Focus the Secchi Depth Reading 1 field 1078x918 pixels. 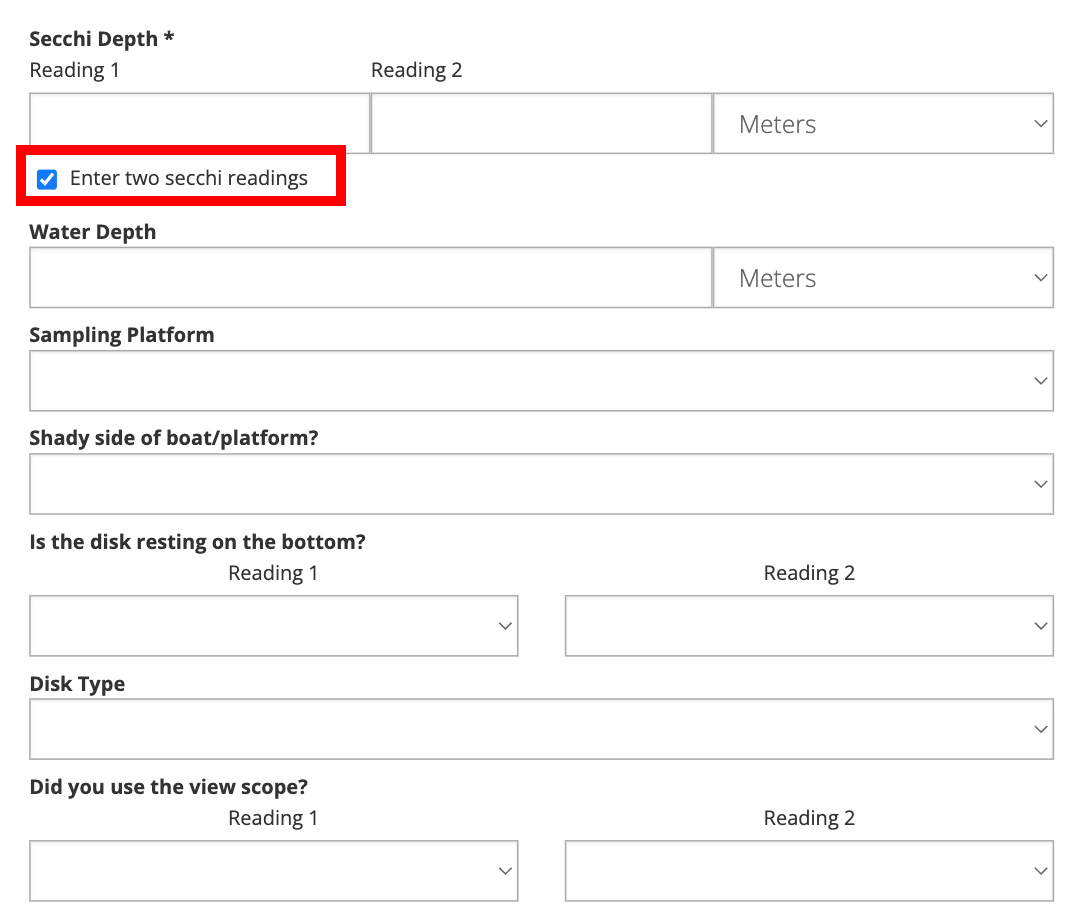(199, 124)
